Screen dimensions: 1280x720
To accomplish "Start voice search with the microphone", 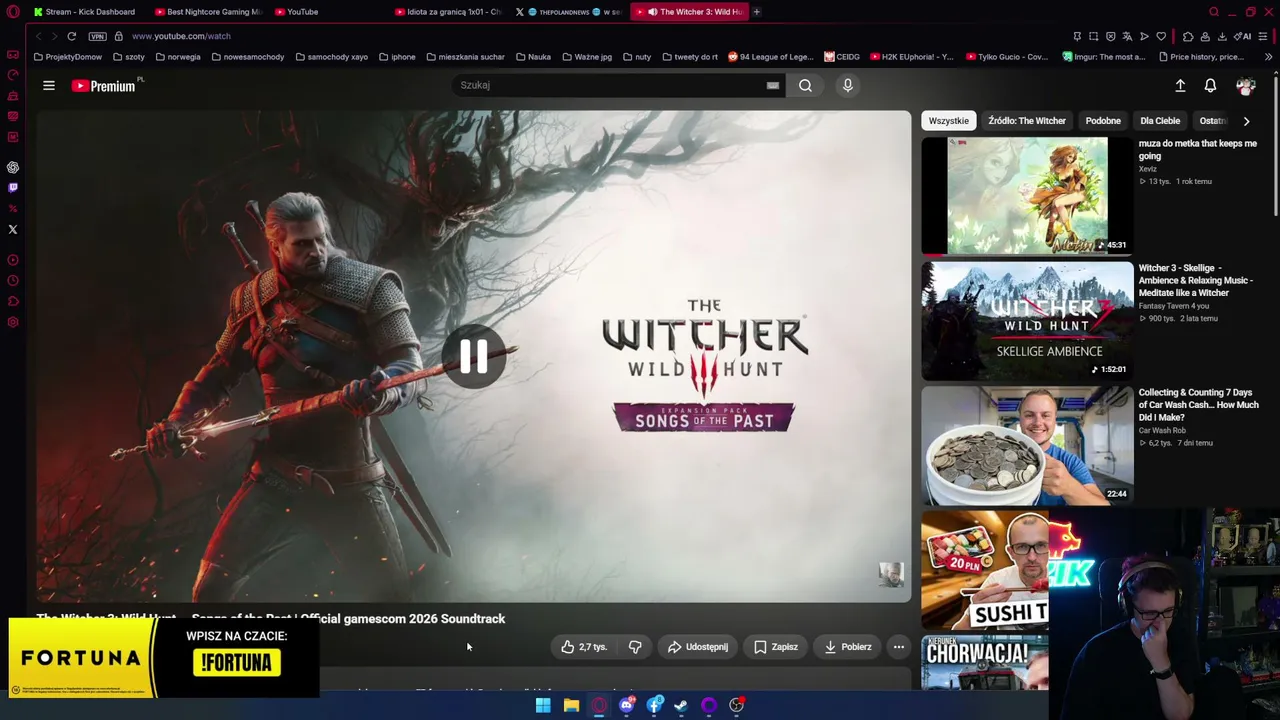I will tap(847, 86).
